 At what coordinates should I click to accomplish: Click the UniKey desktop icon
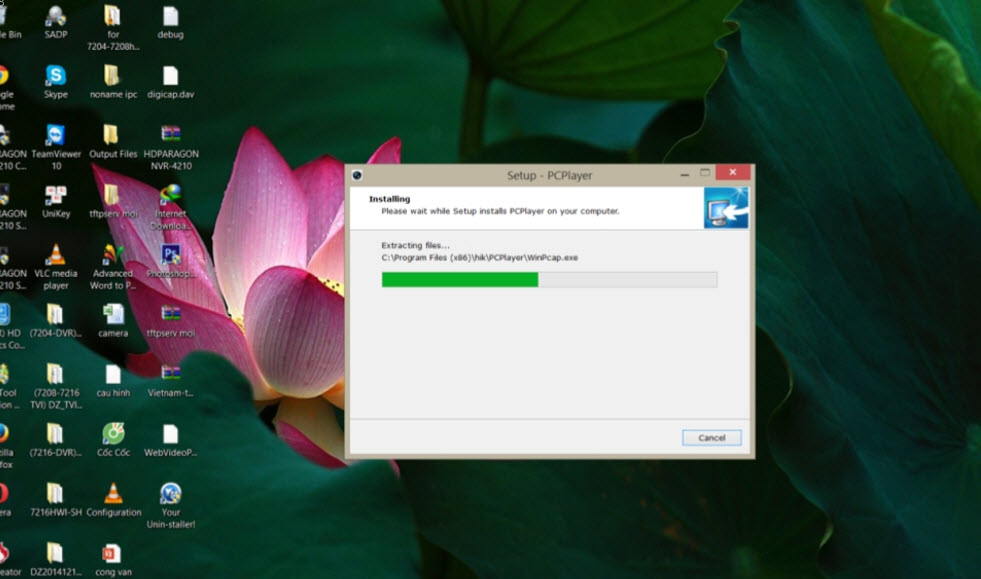pos(56,196)
